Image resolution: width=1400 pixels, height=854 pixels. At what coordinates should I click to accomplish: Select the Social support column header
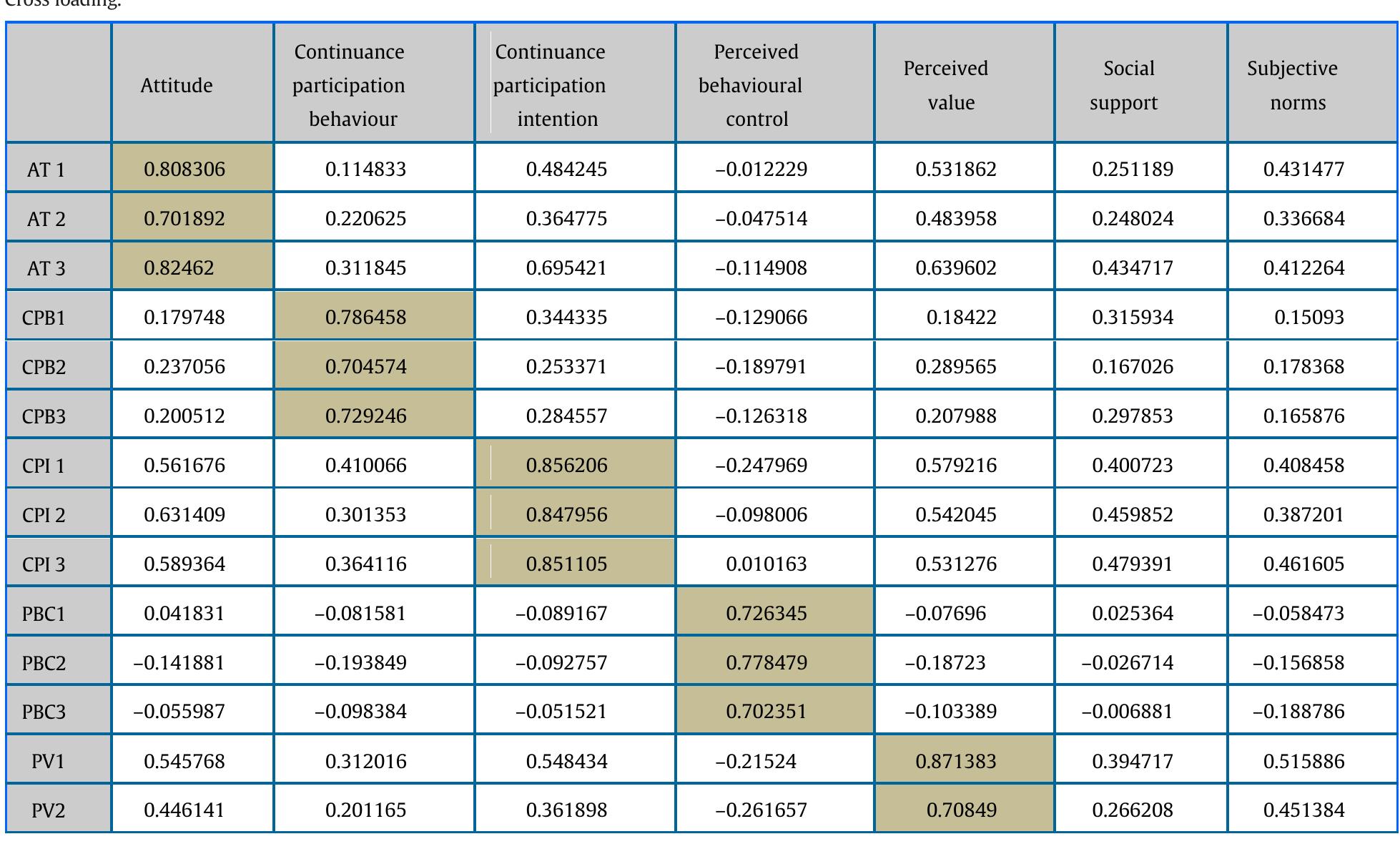[x=1124, y=85]
